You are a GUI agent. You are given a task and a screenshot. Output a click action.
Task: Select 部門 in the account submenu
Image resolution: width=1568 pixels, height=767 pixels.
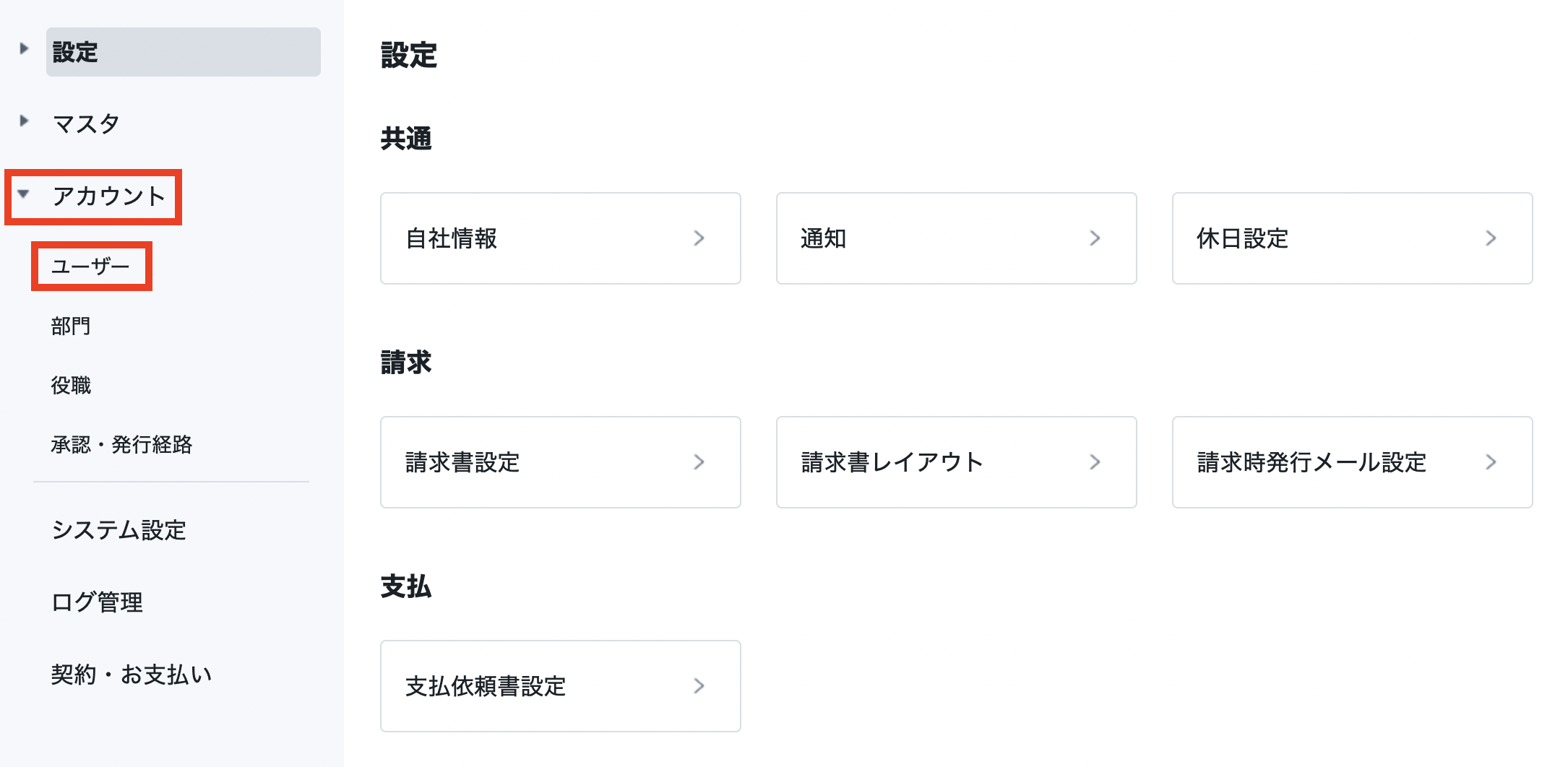71,326
